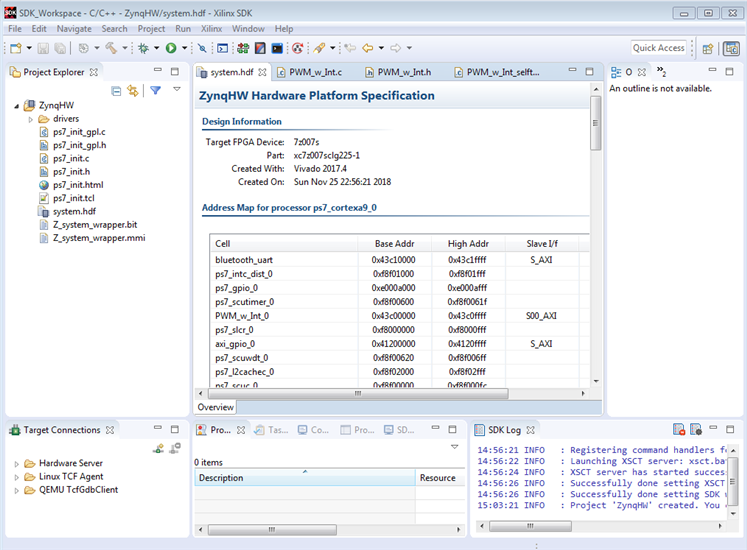The width and height of the screenshot is (747, 550).
Task: Show hidden Outline panel tabs chevron
Action: (661, 71)
